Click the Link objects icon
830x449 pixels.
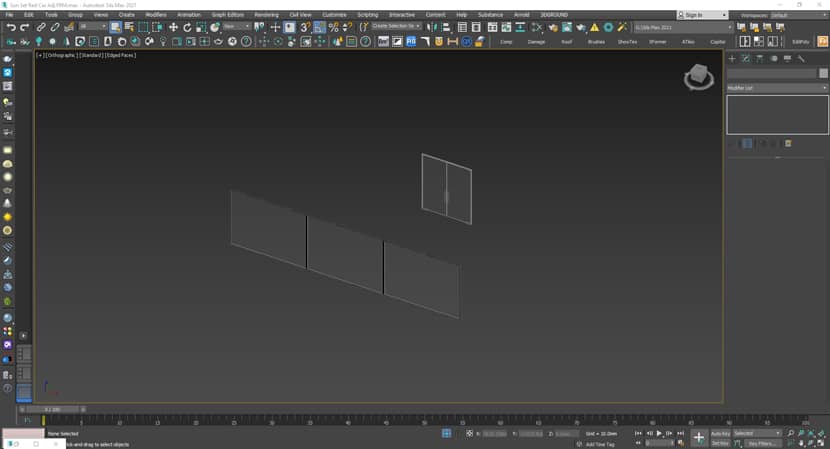41,27
